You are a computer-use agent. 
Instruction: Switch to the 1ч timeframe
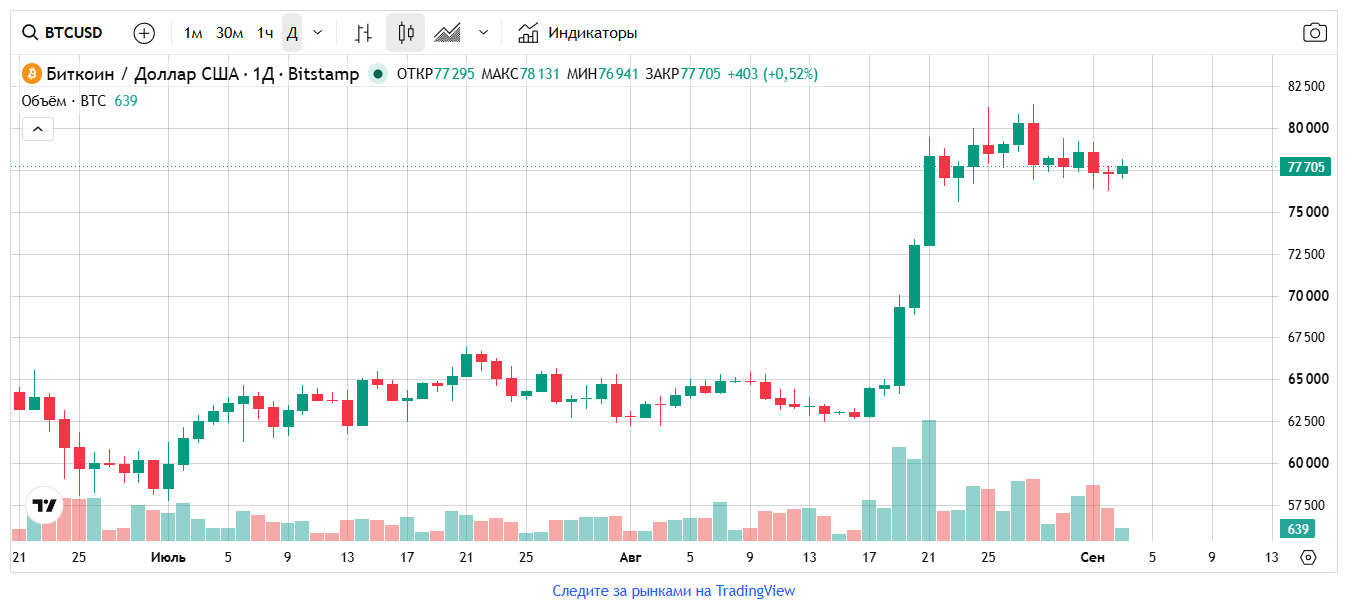pos(265,33)
